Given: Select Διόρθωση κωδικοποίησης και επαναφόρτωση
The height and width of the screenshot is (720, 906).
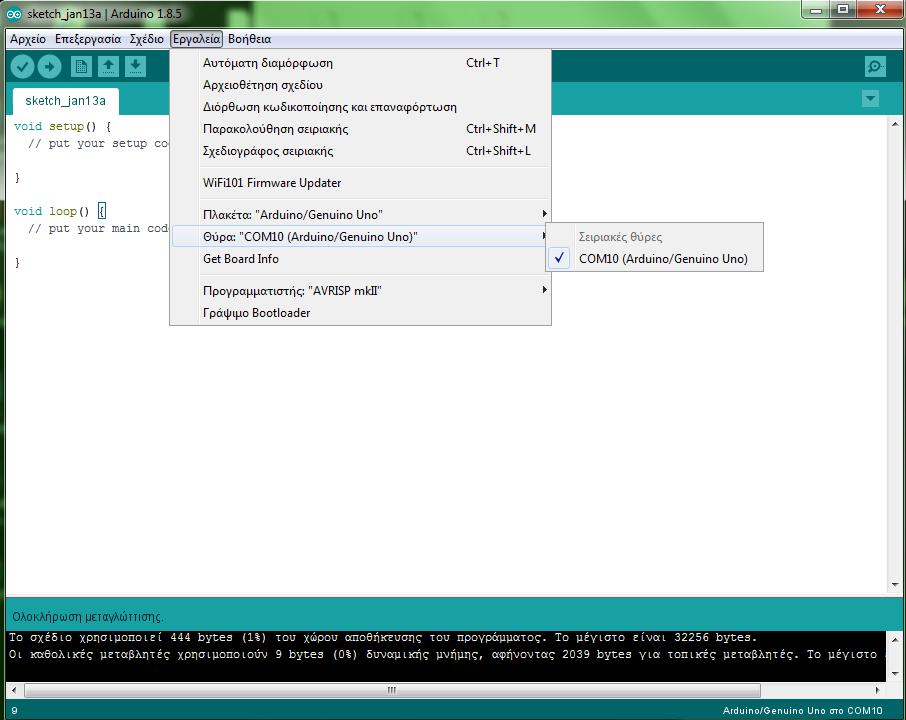Looking at the screenshot, I should click(x=361, y=107).
